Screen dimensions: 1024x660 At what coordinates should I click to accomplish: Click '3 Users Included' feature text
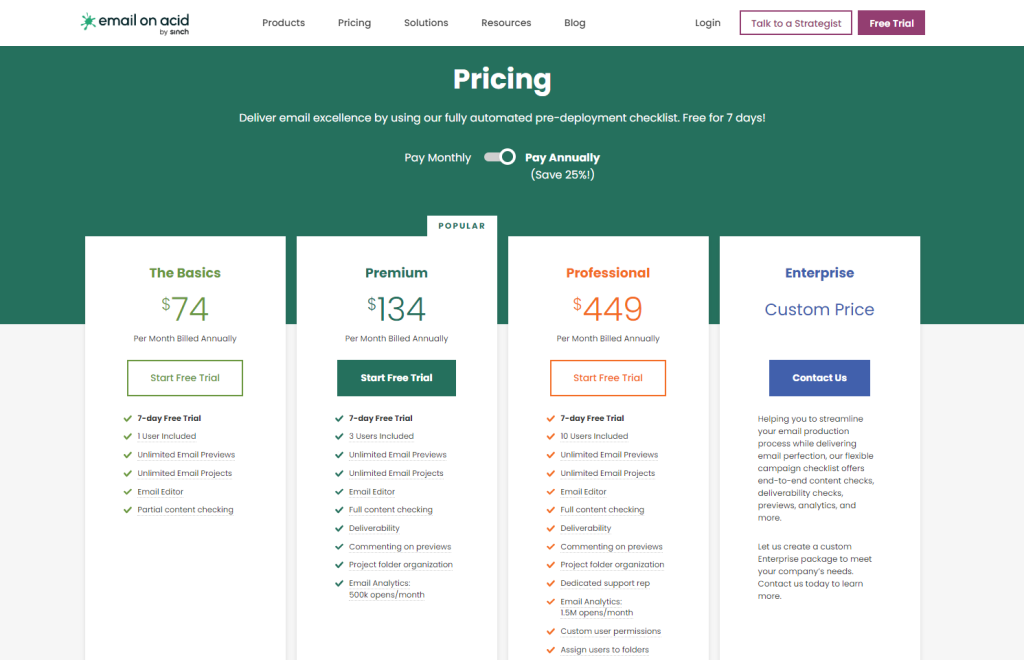[x=381, y=436]
